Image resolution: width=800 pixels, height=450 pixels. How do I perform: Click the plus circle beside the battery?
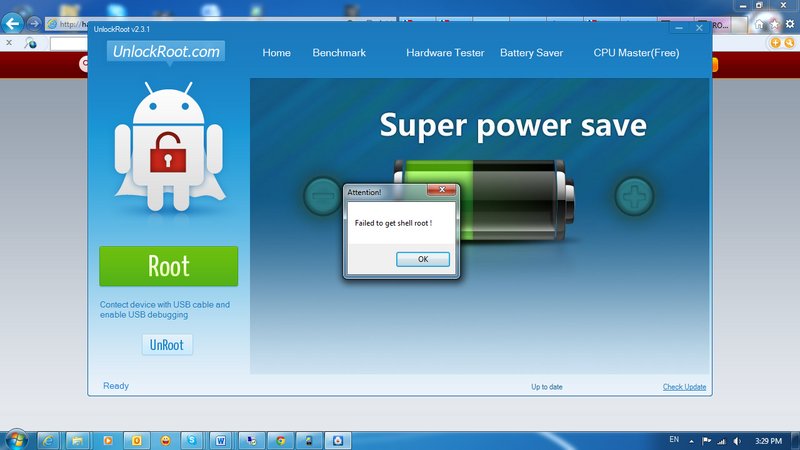(633, 197)
